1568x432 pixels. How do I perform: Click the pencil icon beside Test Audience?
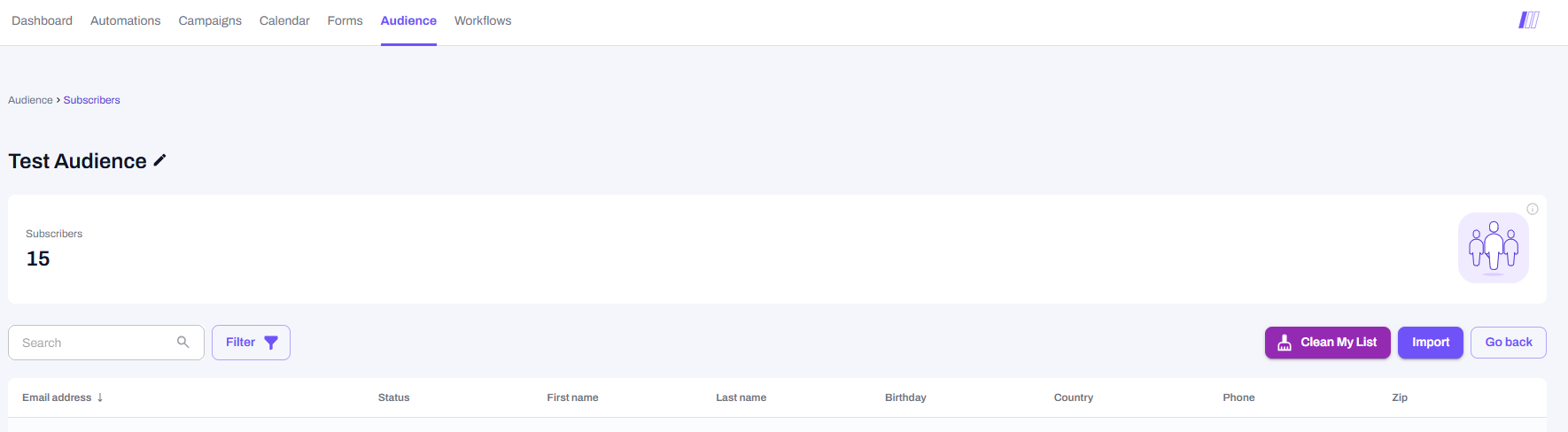159,160
